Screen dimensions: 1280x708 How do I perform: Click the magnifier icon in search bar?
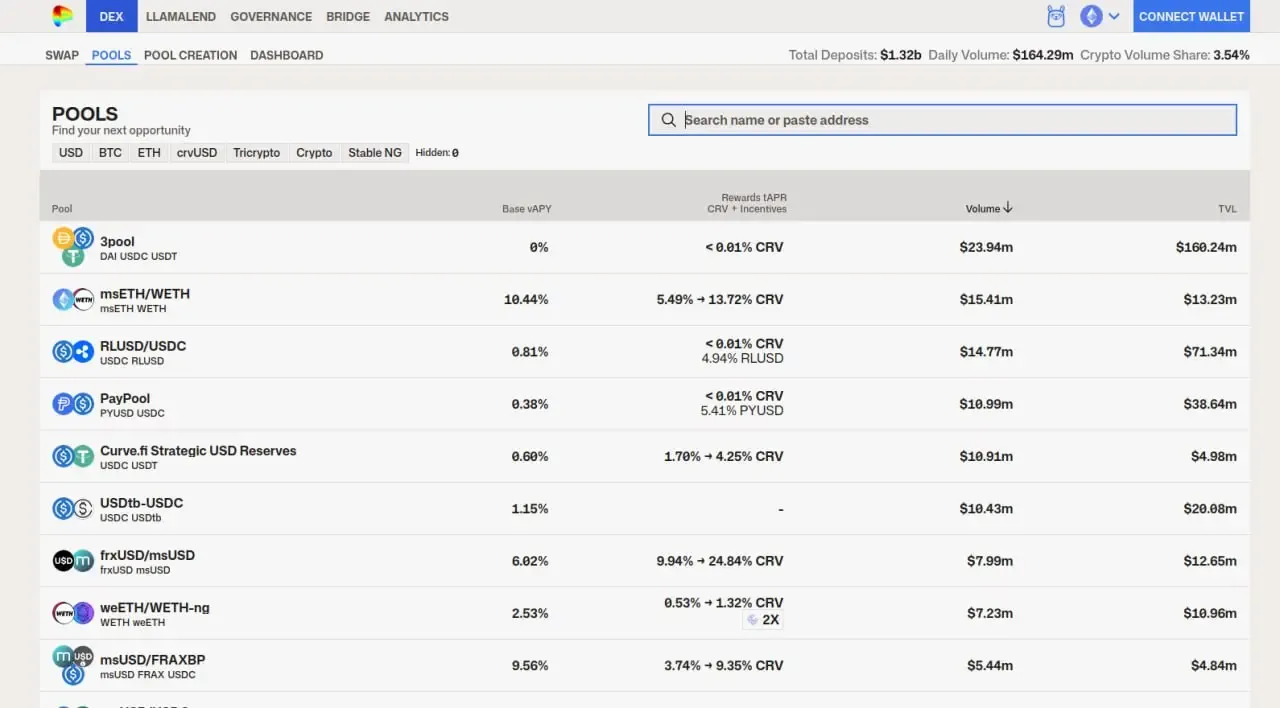pos(669,120)
